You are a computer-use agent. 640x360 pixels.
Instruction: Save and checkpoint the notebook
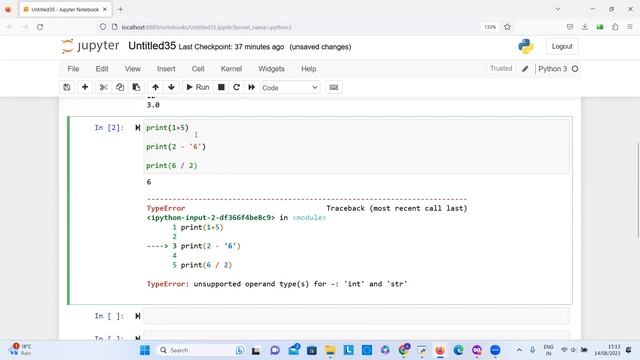click(x=67, y=87)
